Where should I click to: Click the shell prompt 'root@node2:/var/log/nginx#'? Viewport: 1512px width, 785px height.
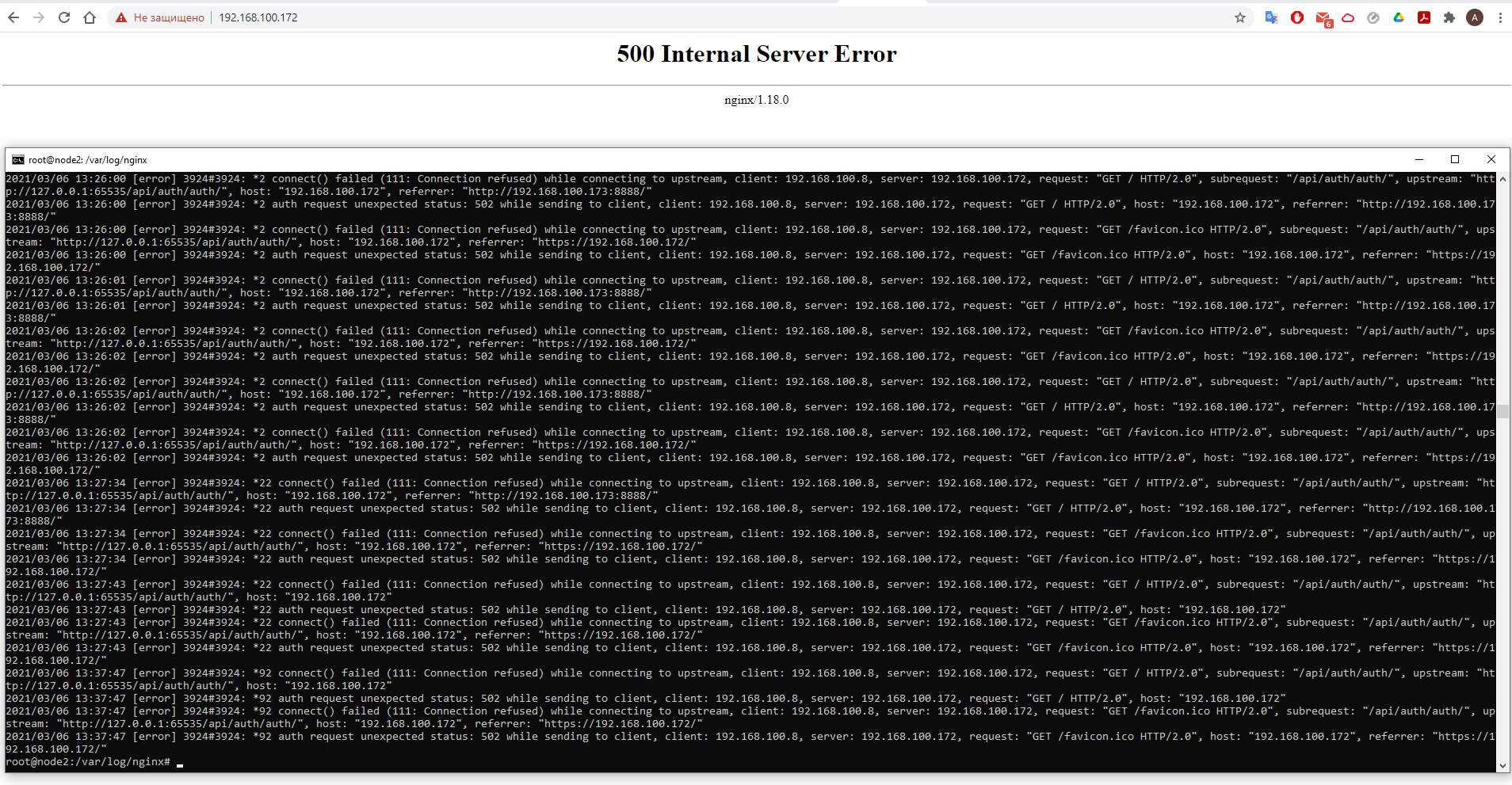[88, 762]
